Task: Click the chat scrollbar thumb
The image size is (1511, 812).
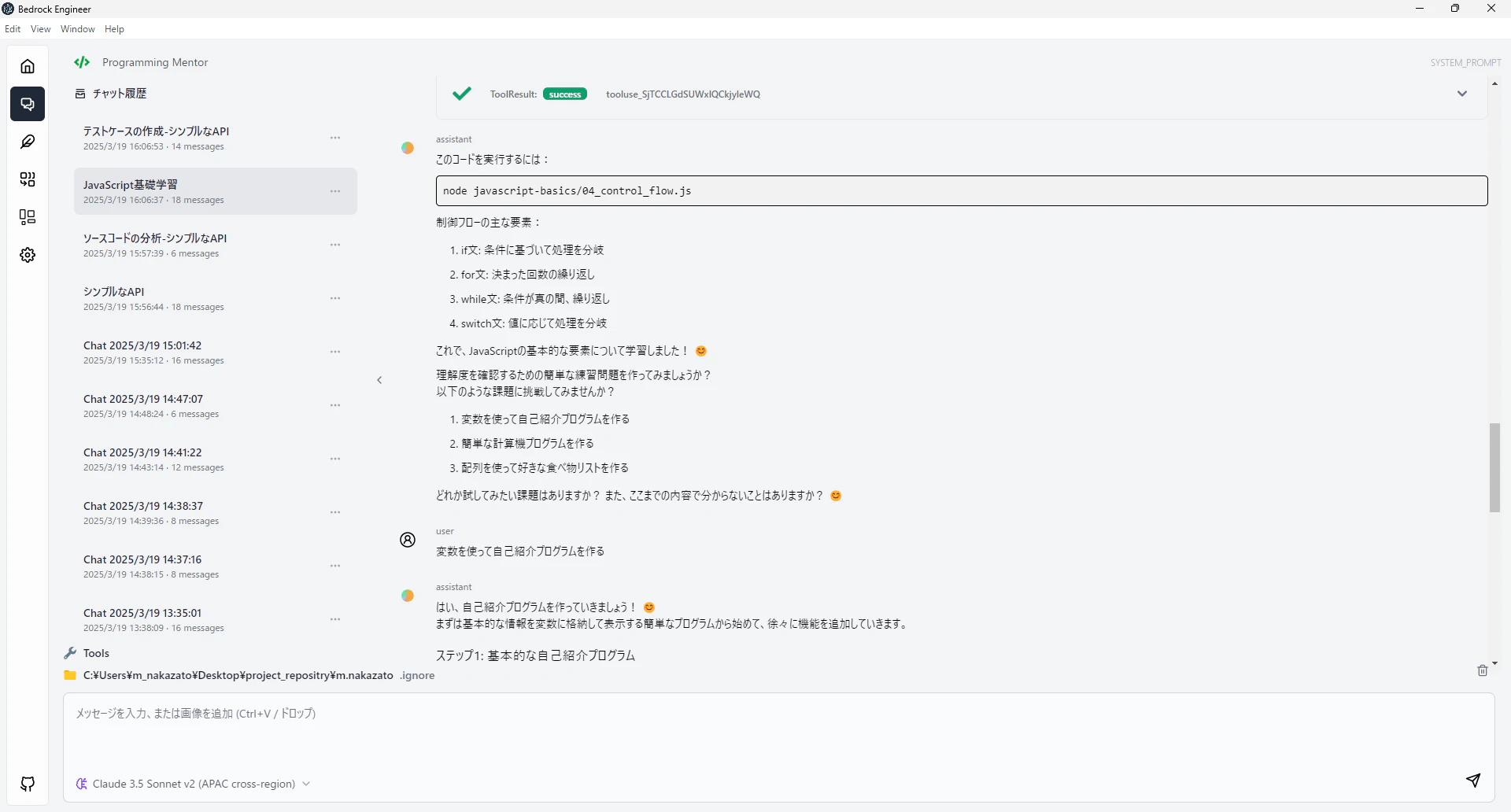Action: point(1494,467)
